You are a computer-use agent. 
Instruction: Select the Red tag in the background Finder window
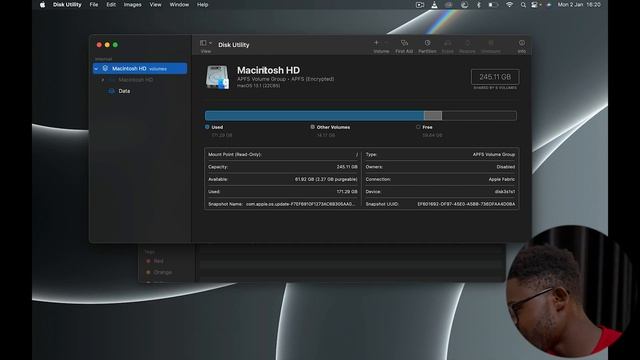[159, 261]
